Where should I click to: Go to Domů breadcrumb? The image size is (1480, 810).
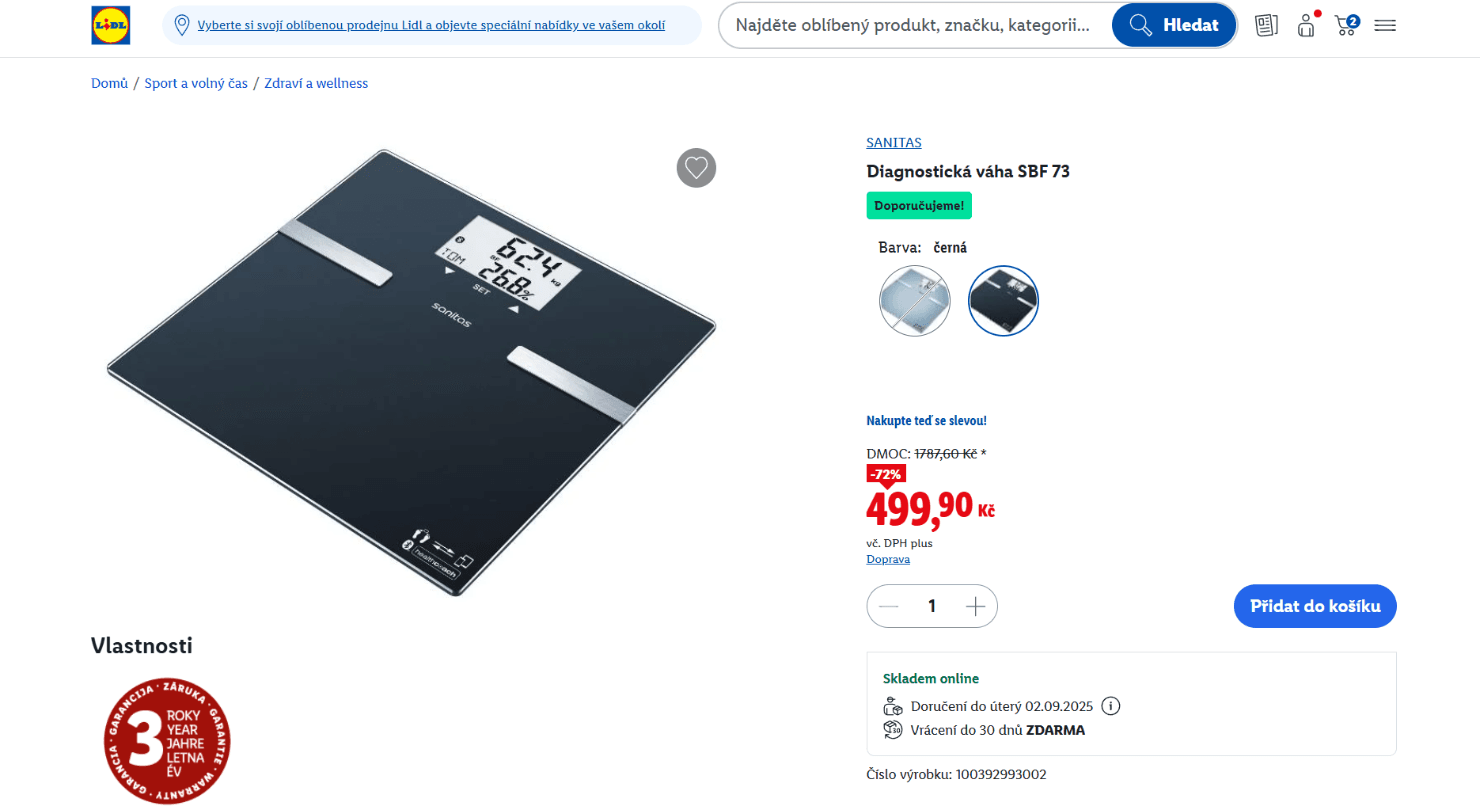(x=110, y=83)
